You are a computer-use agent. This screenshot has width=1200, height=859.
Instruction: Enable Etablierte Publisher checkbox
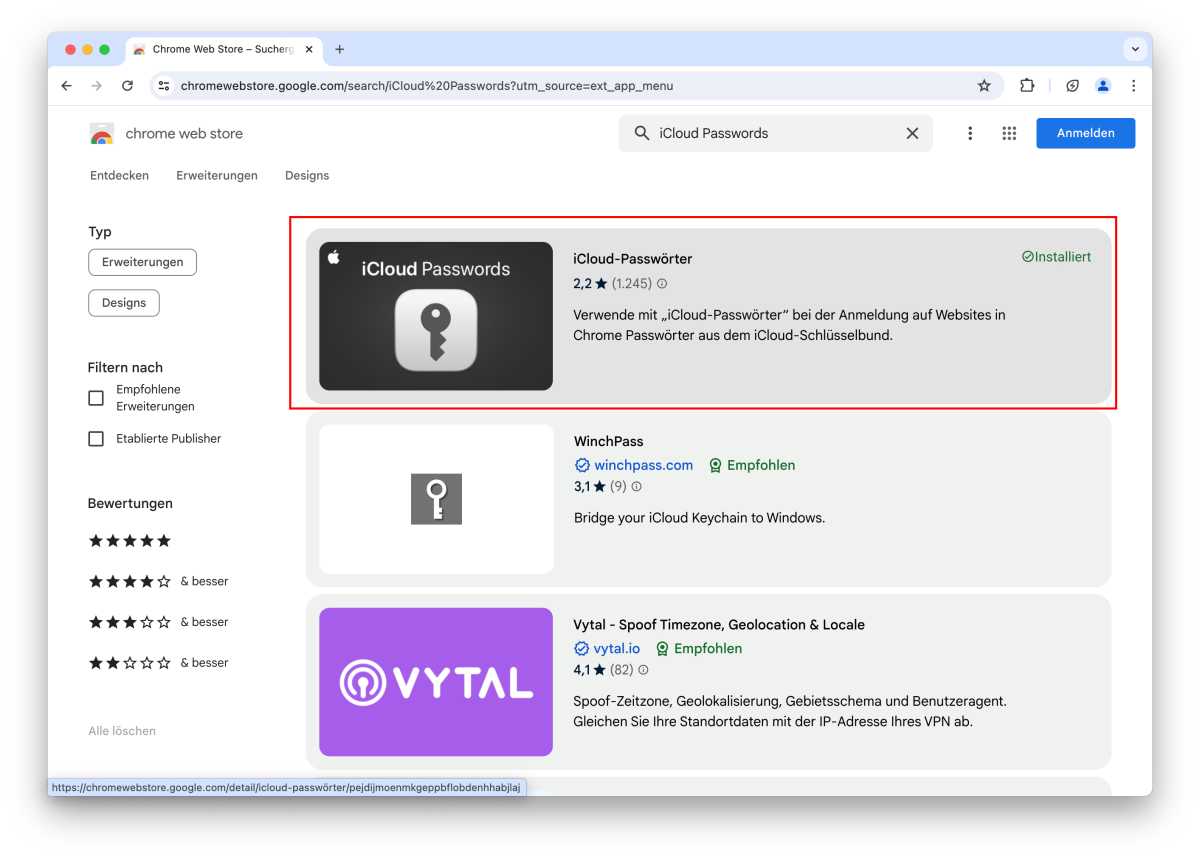(96, 438)
